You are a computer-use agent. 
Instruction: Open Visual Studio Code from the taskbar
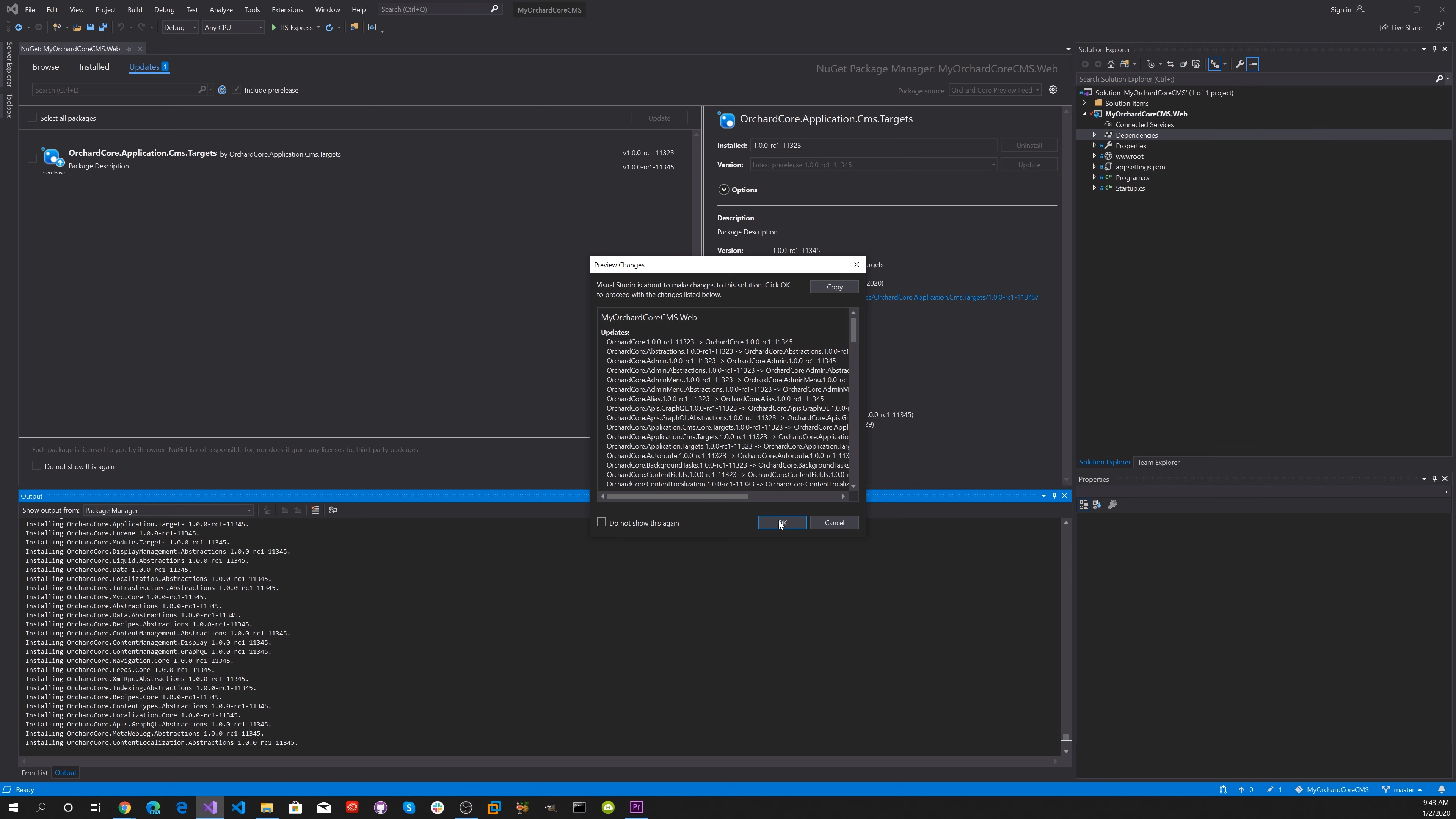click(x=238, y=807)
